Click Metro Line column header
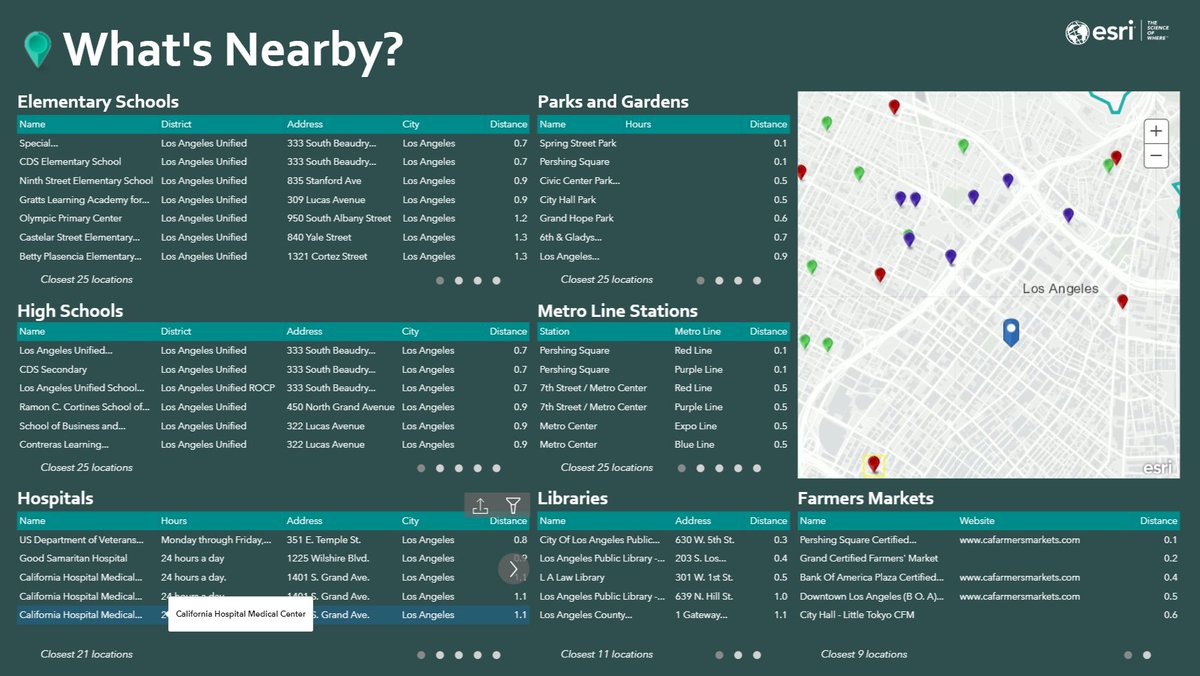The height and width of the screenshot is (676, 1200). (x=697, y=332)
